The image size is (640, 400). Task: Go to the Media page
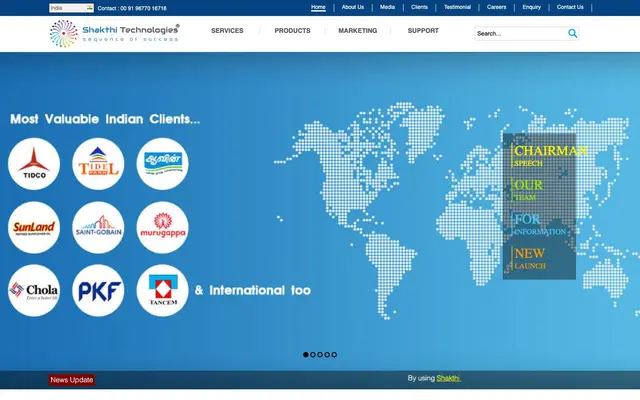pos(387,7)
